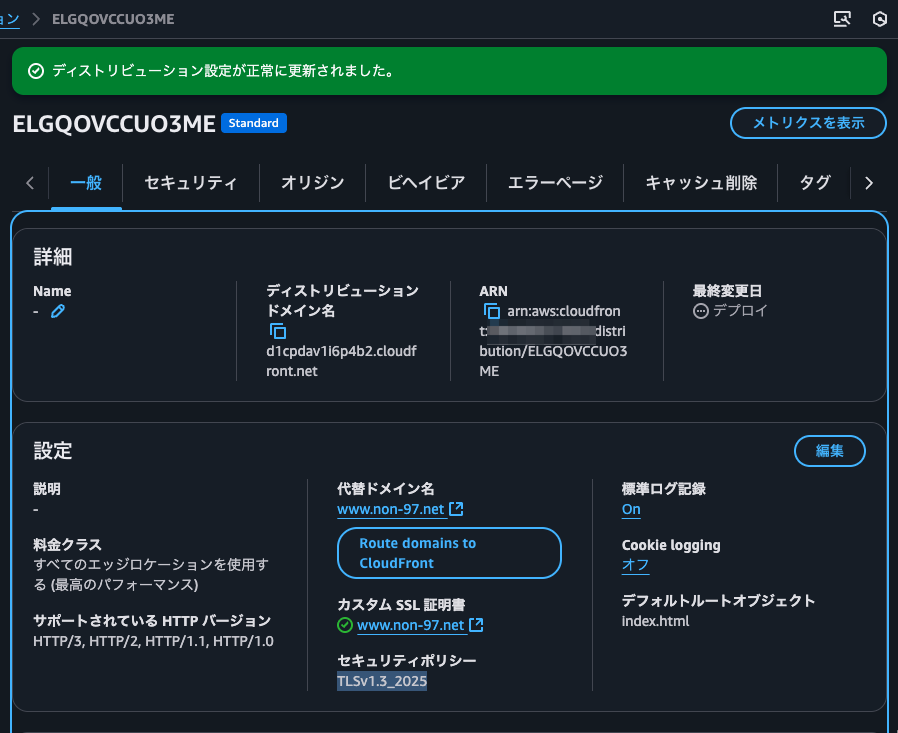This screenshot has width=898, height=733.
Task: Click the Standard badge
Action: [x=254, y=123]
